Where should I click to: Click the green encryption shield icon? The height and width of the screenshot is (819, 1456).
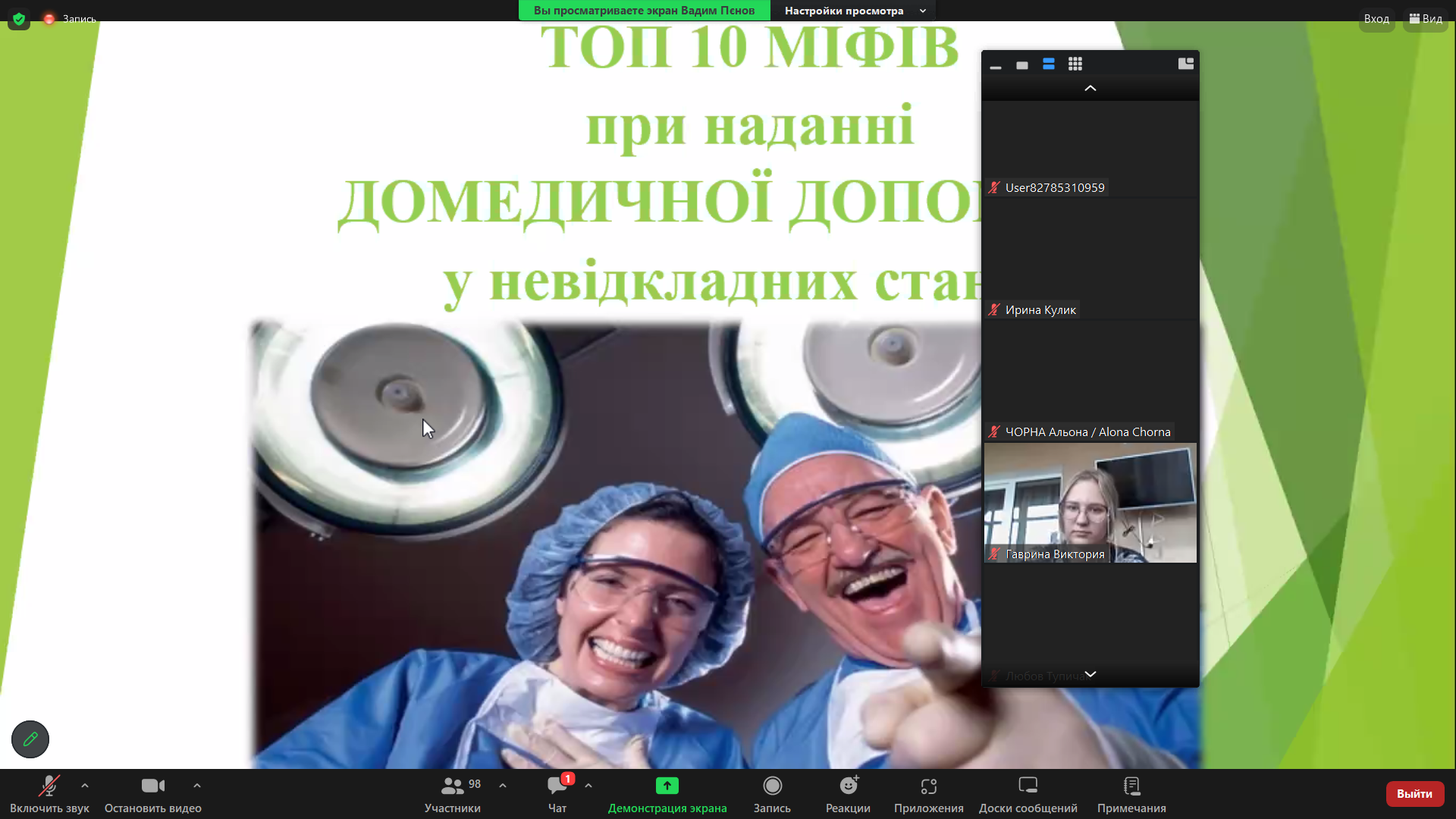(x=19, y=19)
